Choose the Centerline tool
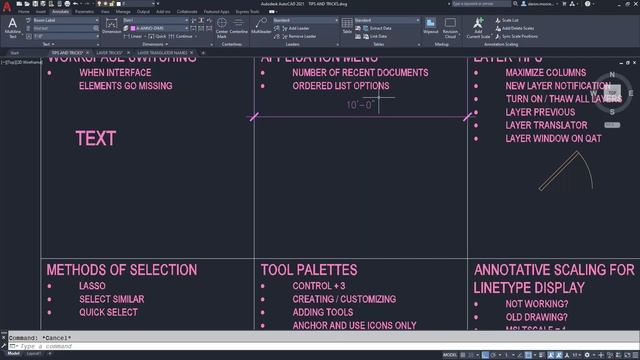Image resolution: width=640 pixels, height=360 pixels. pos(239,26)
